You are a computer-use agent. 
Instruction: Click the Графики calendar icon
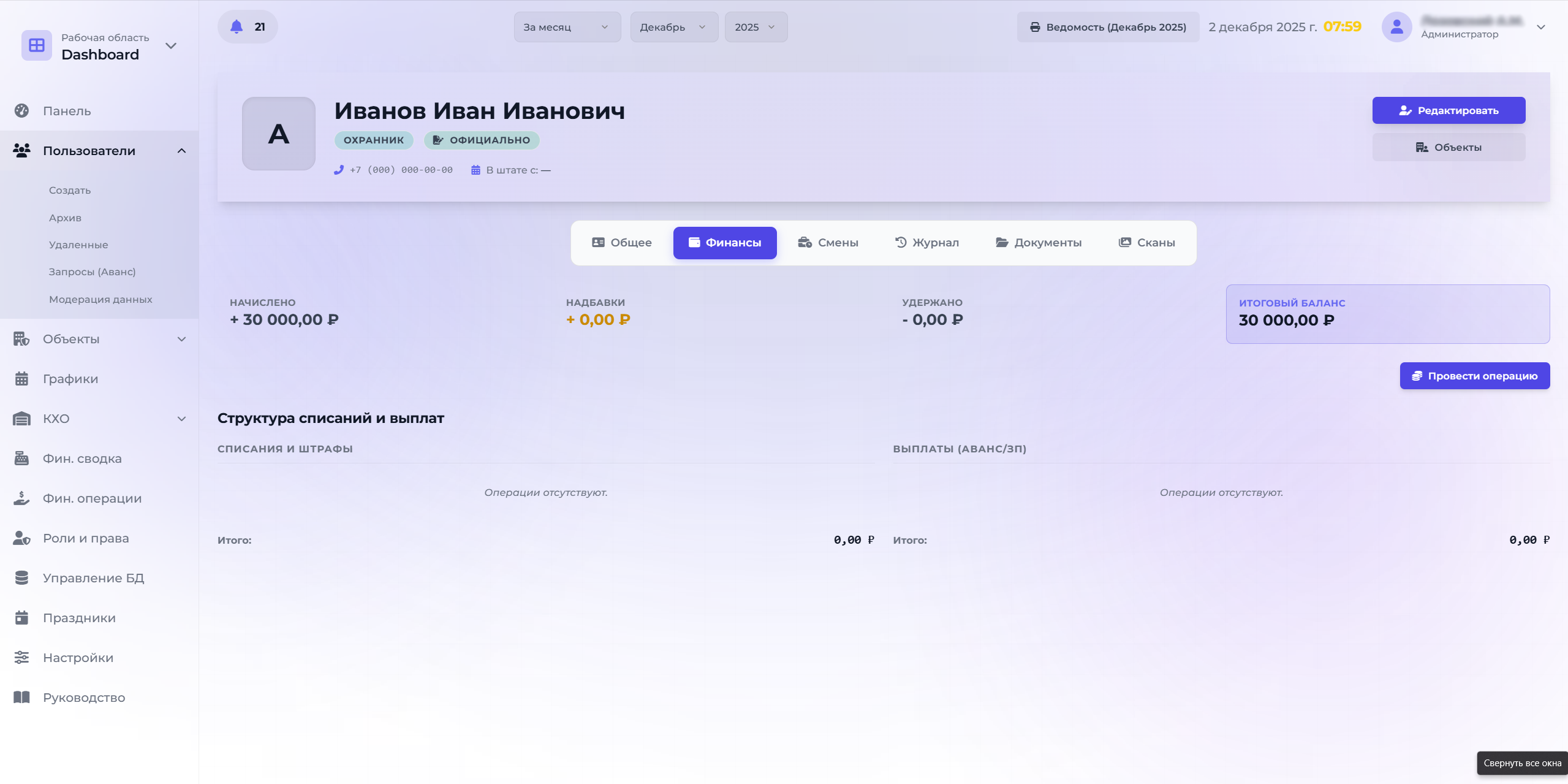click(21, 379)
